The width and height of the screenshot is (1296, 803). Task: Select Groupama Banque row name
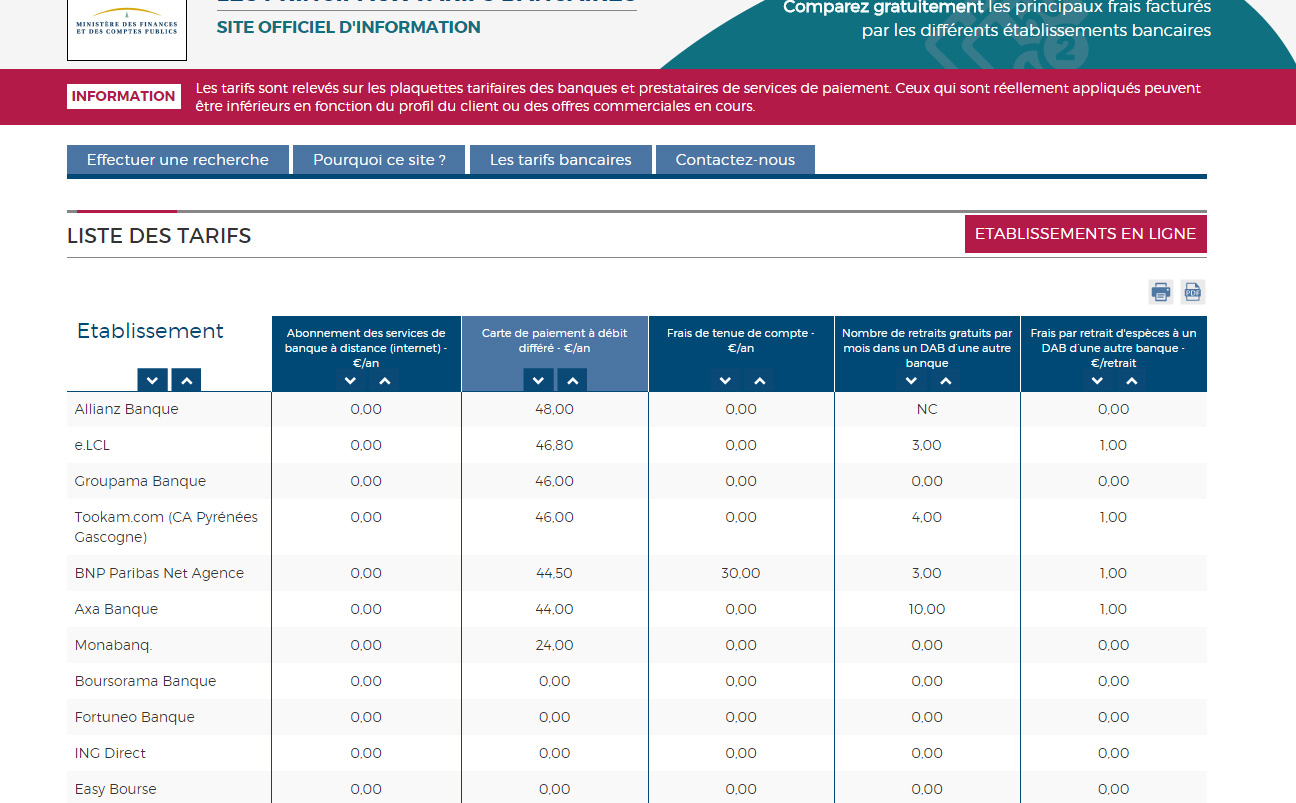(140, 481)
